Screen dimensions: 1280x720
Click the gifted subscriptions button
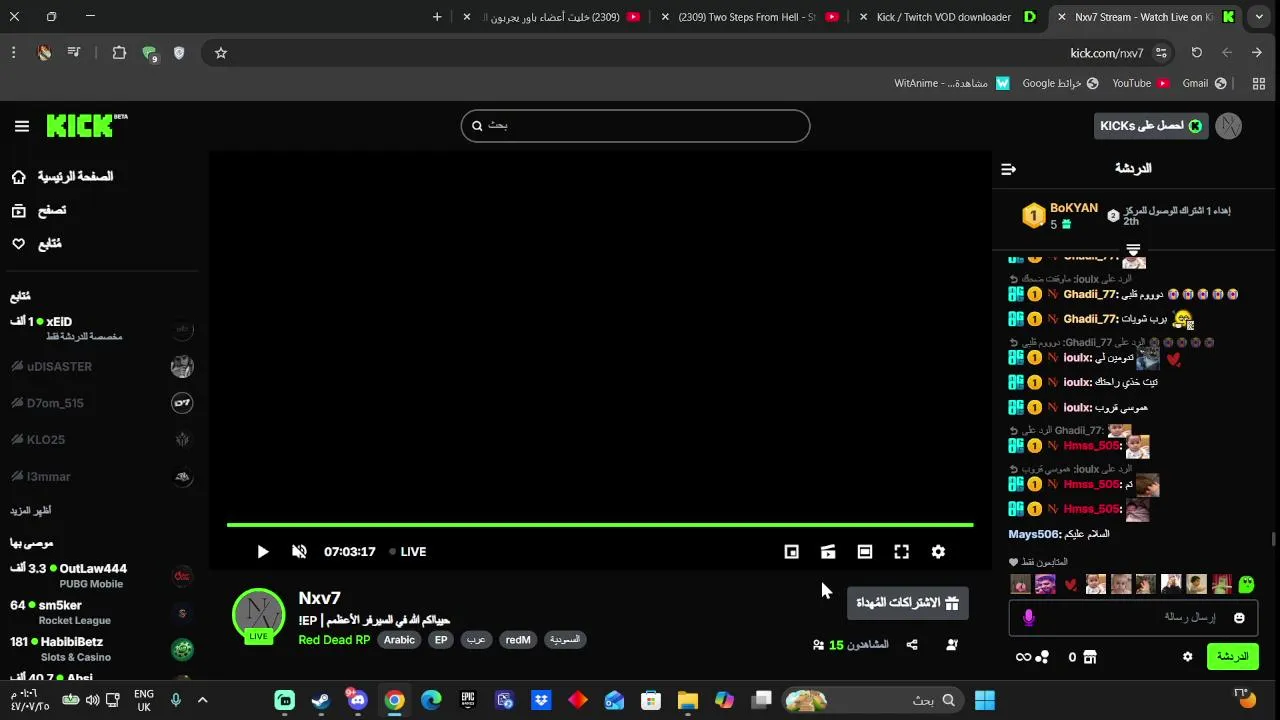click(908, 603)
